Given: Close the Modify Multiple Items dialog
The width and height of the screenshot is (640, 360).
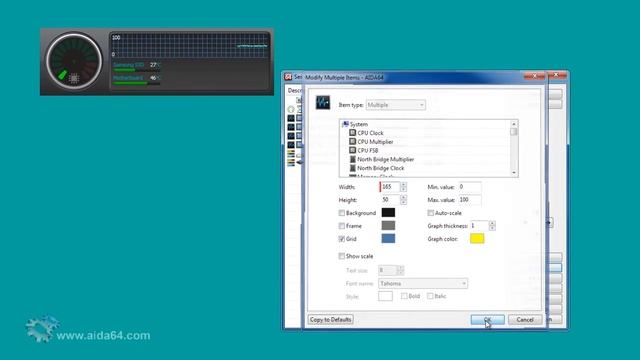Looking at the screenshot, I should [534, 76].
